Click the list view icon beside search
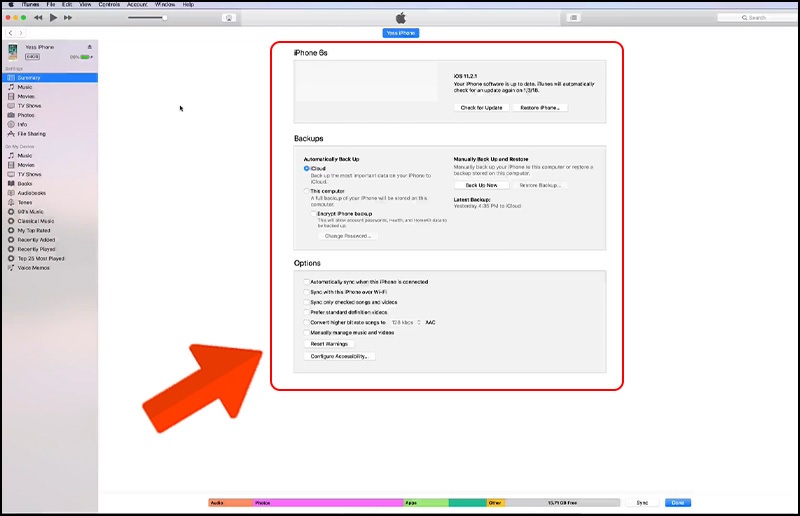Screen dimensions: 800x516 [574, 18]
